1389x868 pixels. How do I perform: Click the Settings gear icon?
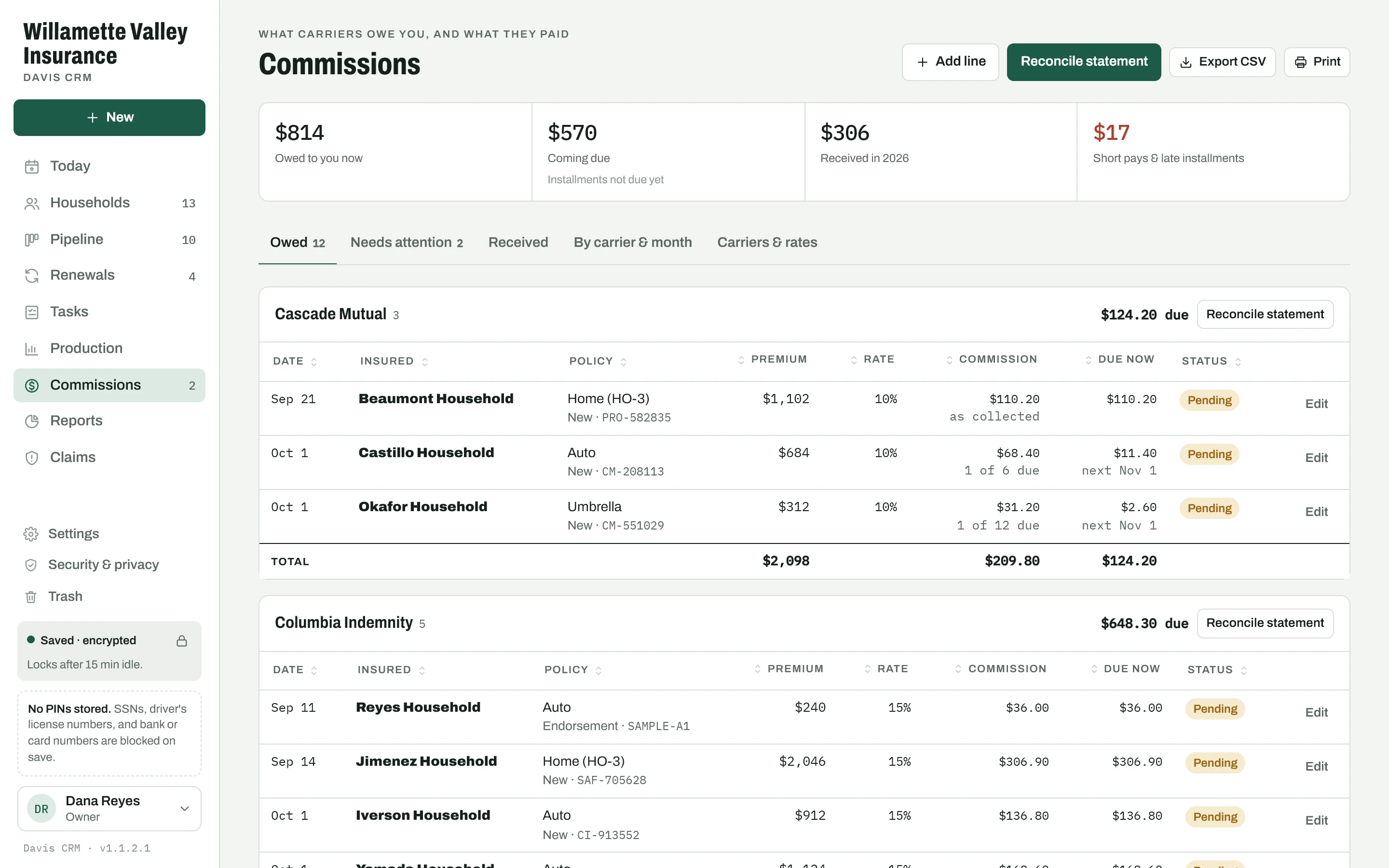(x=31, y=534)
